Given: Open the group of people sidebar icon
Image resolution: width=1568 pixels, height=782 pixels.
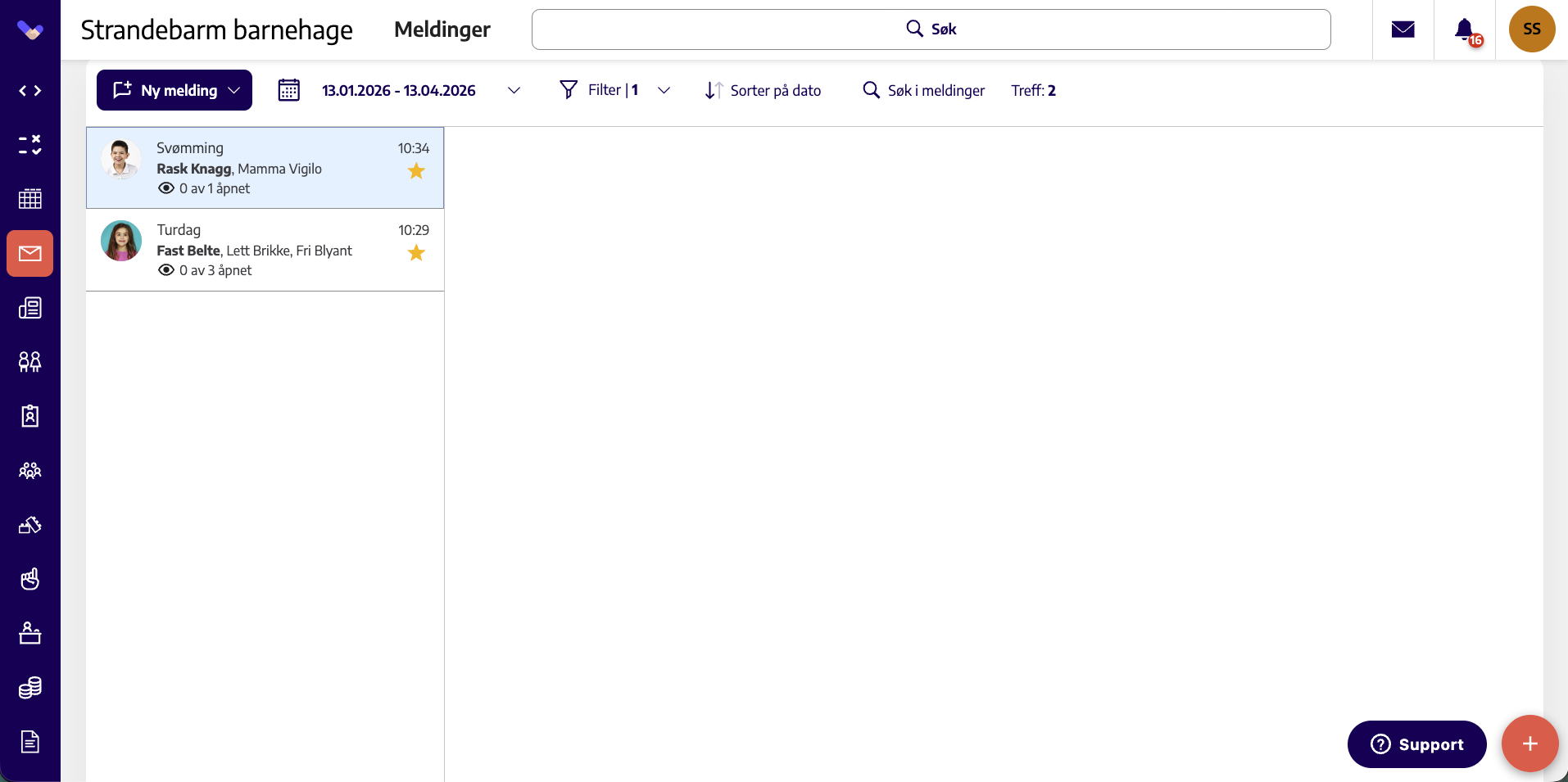Looking at the screenshot, I should pos(30,471).
